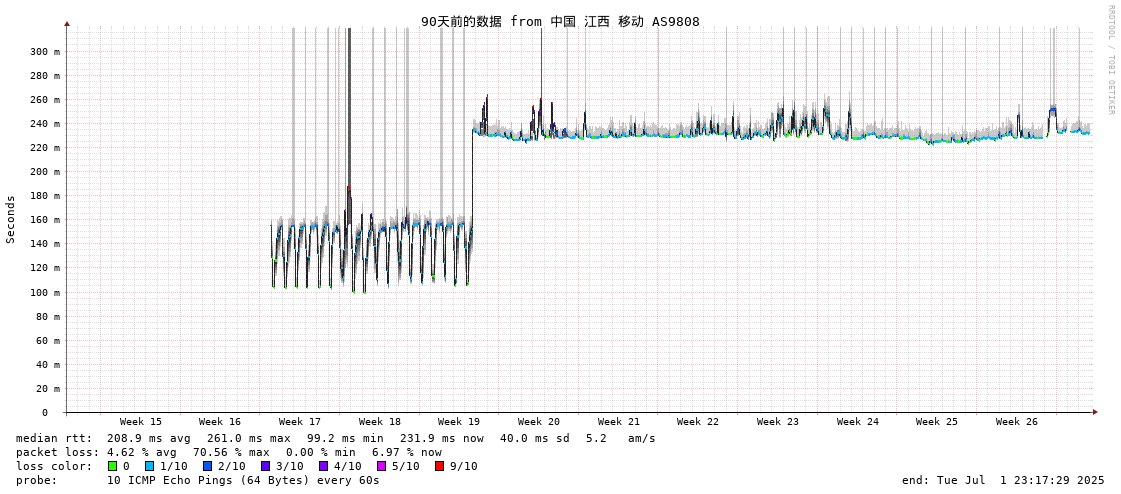Click the 40.0 ms sd value

(x=535, y=438)
